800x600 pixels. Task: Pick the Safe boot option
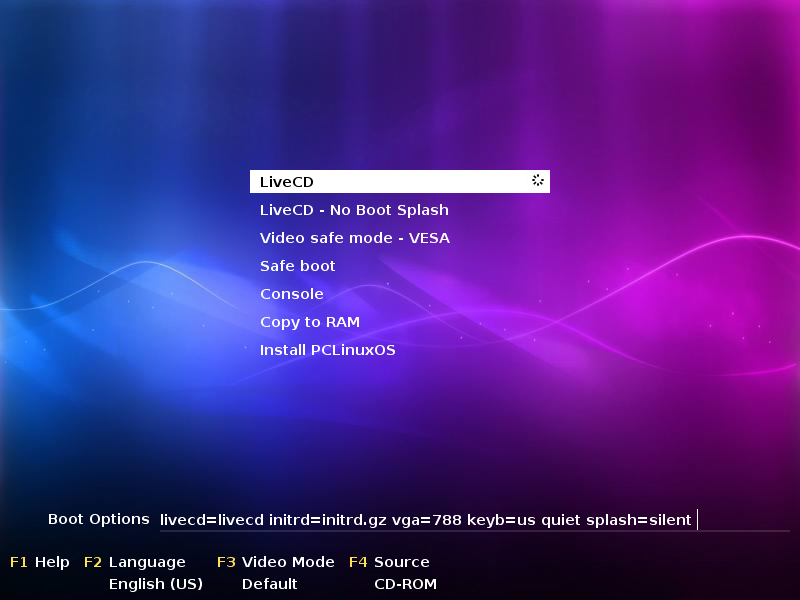(x=297, y=266)
